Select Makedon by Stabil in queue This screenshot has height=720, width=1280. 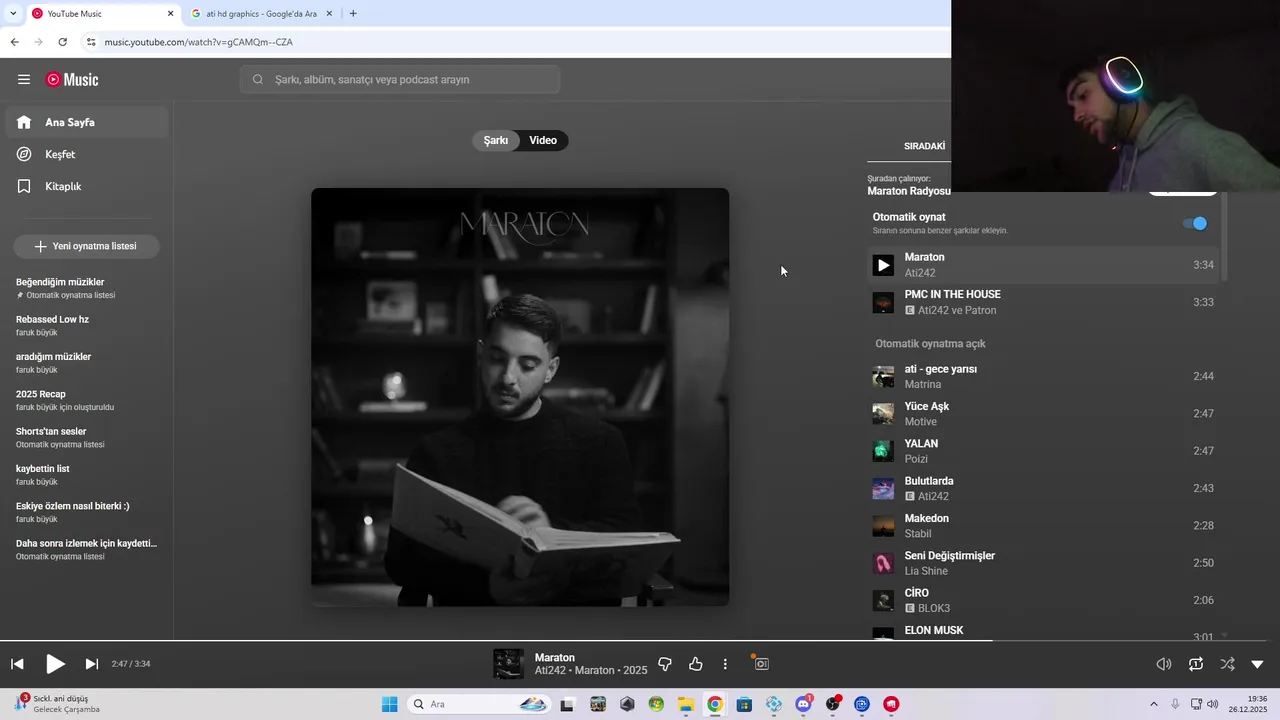(1043, 526)
